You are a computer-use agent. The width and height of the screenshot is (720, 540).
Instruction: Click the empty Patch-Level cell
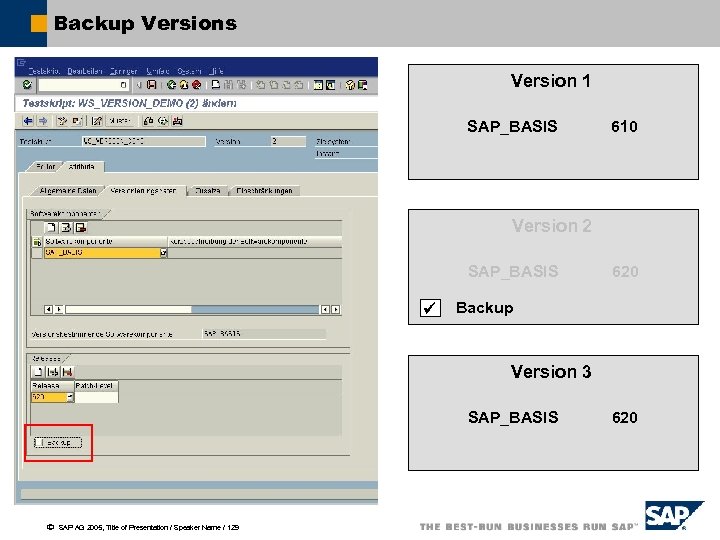point(96,397)
